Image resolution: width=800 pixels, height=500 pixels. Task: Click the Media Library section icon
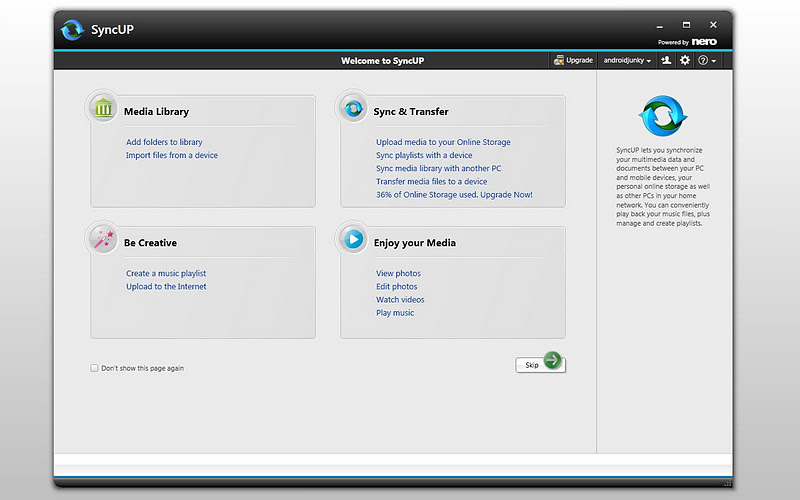tap(103, 109)
